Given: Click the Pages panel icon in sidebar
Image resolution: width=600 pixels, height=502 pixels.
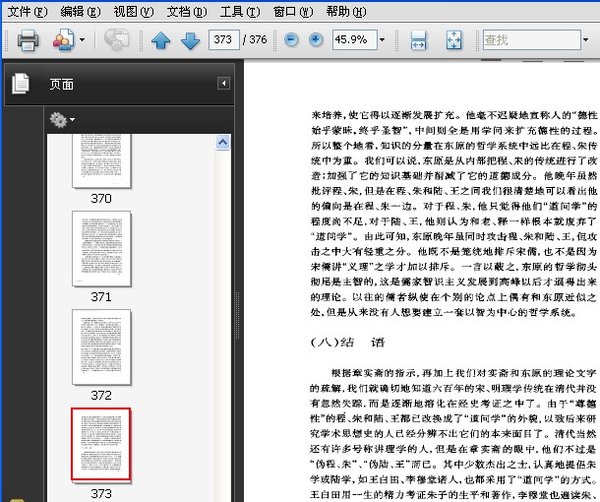Looking at the screenshot, I should [x=20, y=85].
